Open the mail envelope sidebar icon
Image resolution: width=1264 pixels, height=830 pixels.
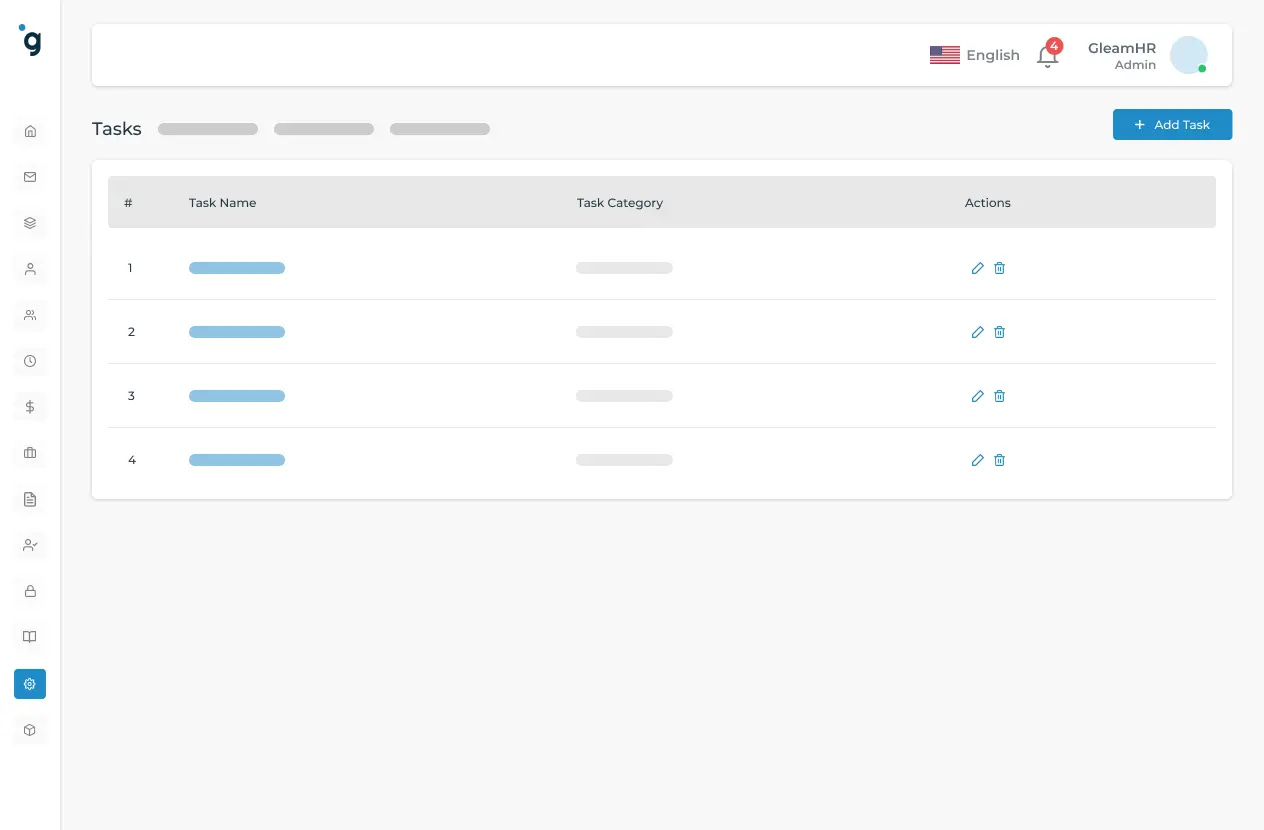30,177
